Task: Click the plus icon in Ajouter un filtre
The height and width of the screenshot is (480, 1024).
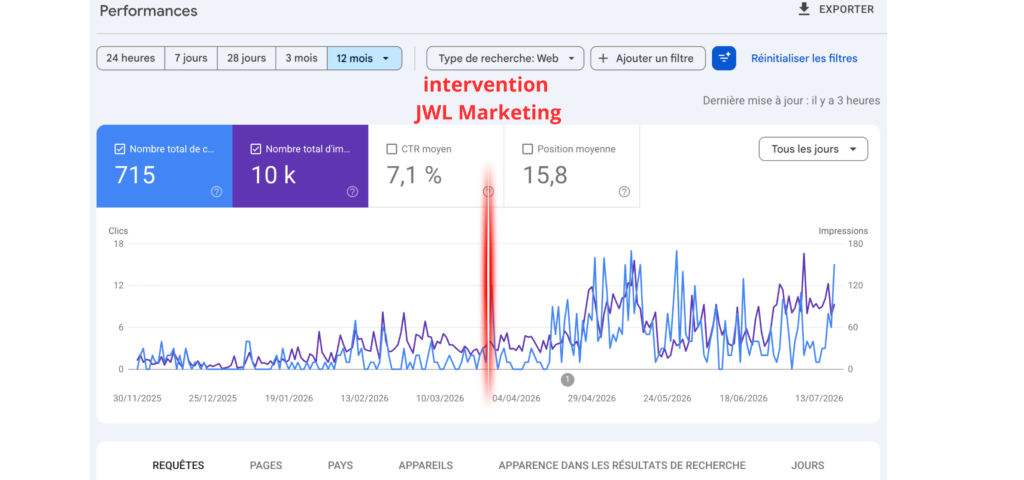Action: 603,58
